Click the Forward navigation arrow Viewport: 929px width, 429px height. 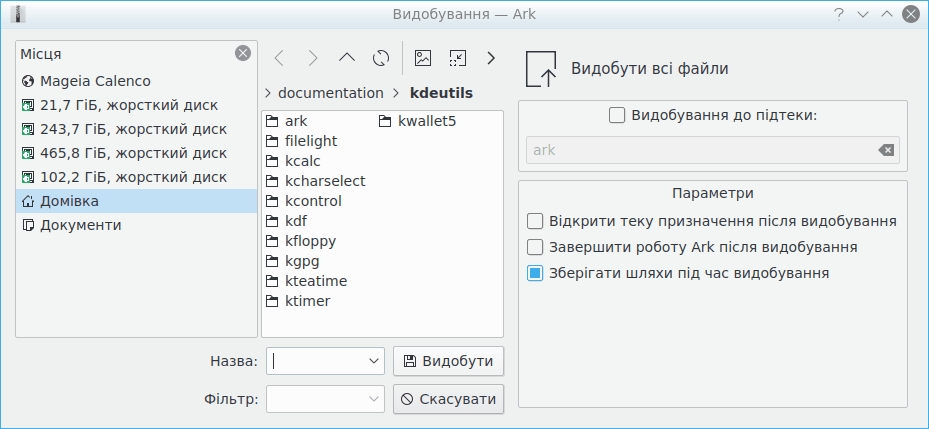point(313,58)
